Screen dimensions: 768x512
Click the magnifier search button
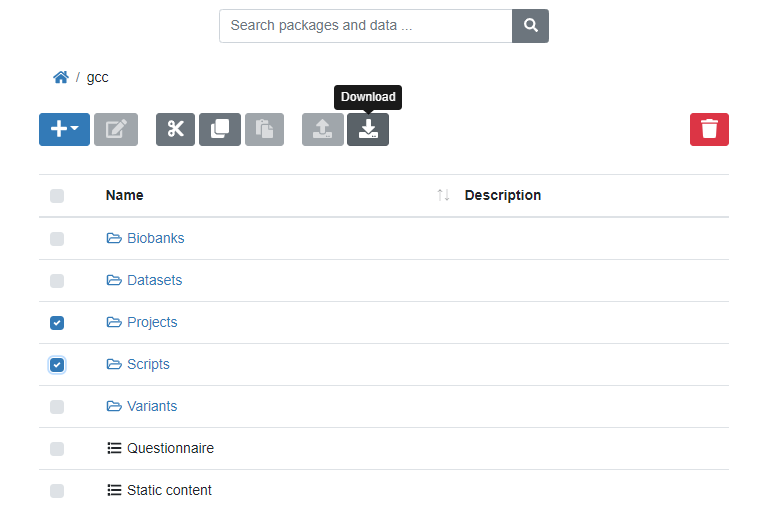pyautogui.click(x=530, y=26)
